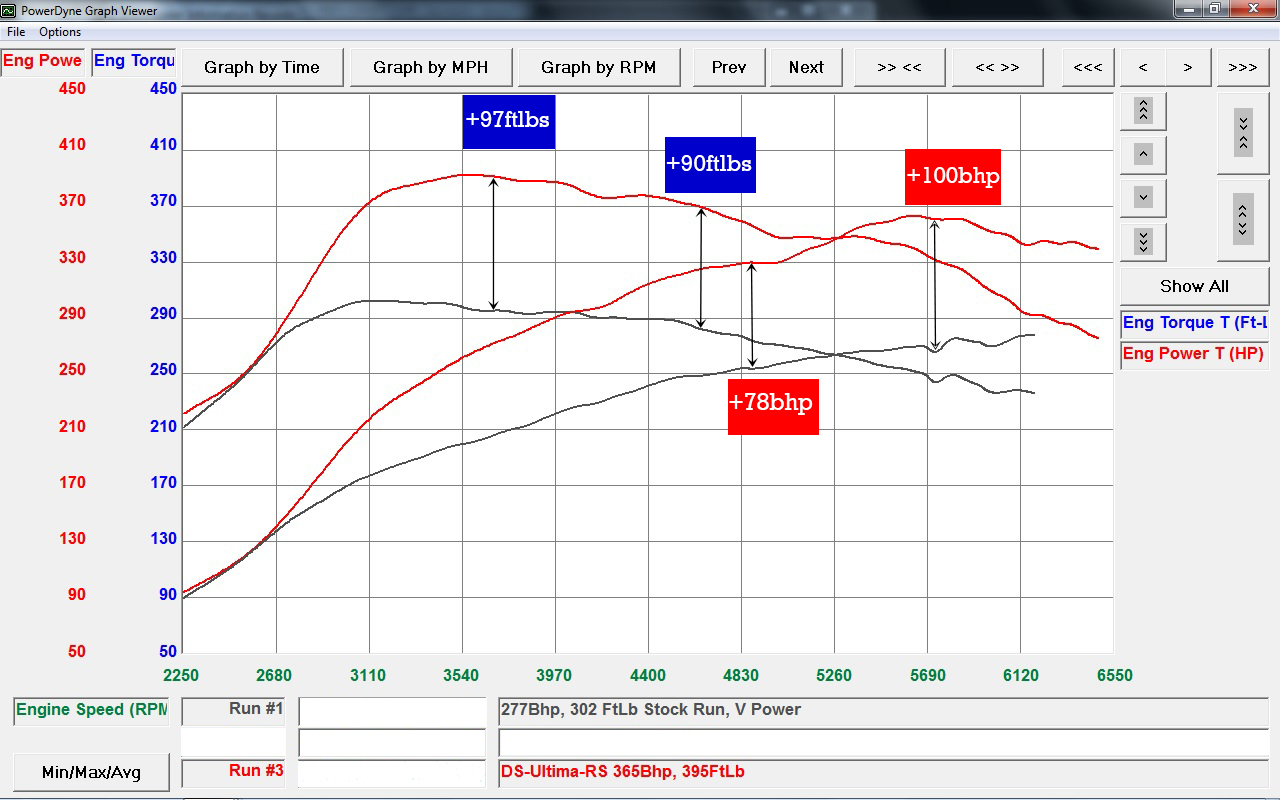Click the 6550 value on the RPM axis
The height and width of the screenshot is (800, 1280).
coord(1114,675)
